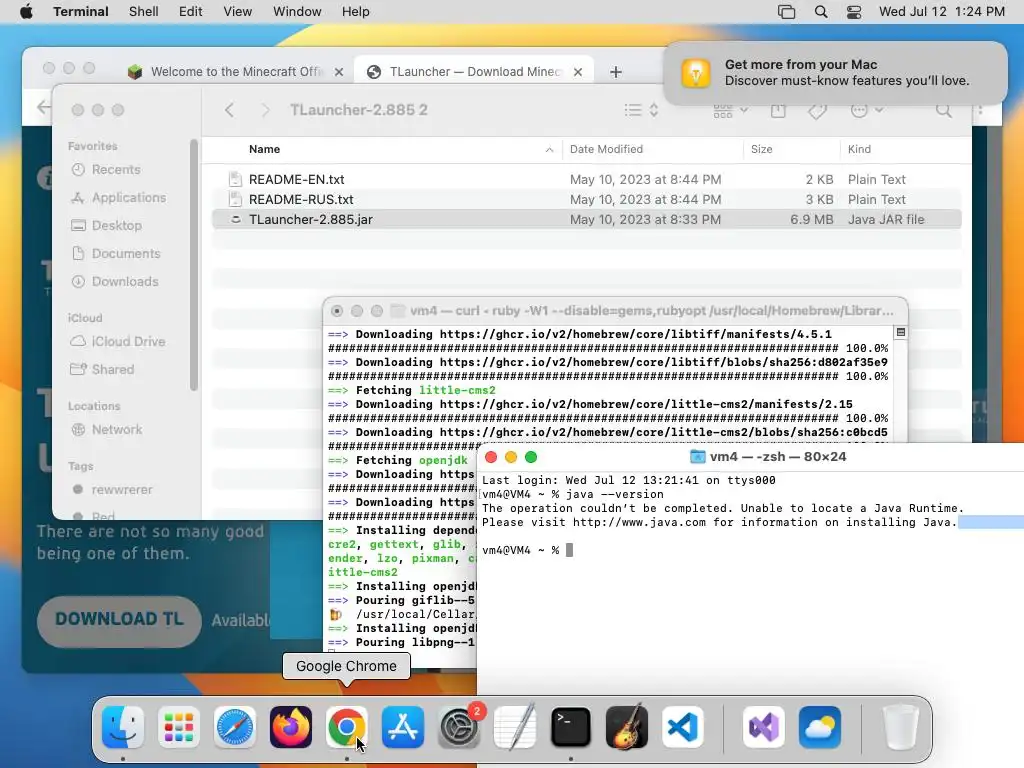
Task: Switch to Terminal via dock icon
Action: tap(571, 727)
